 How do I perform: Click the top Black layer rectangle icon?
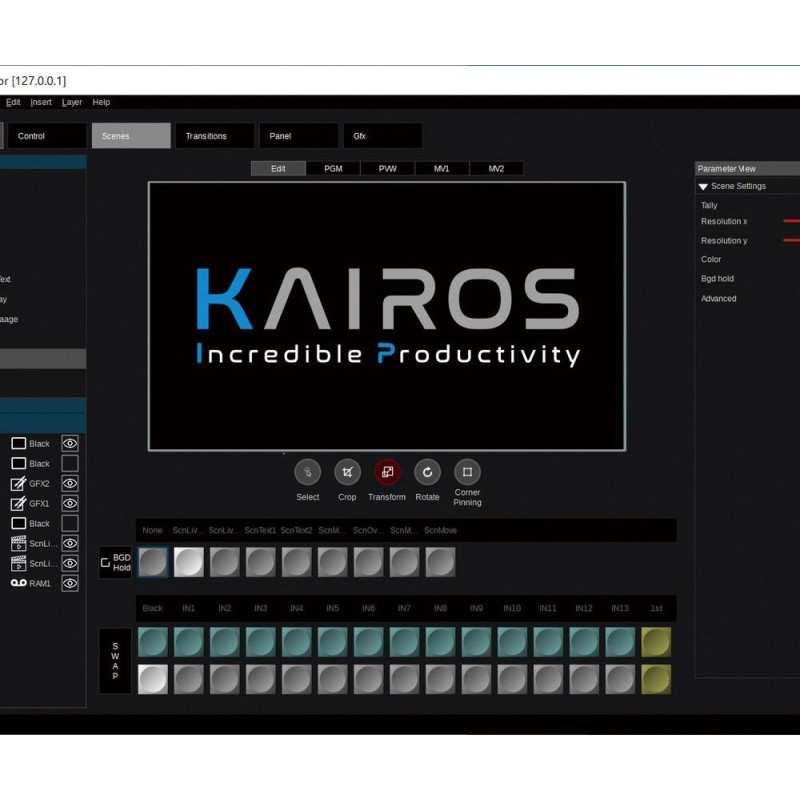pos(18,443)
